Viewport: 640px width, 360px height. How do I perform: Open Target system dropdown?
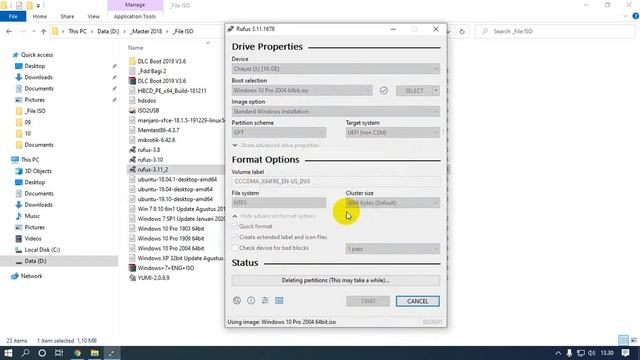pos(393,133)
